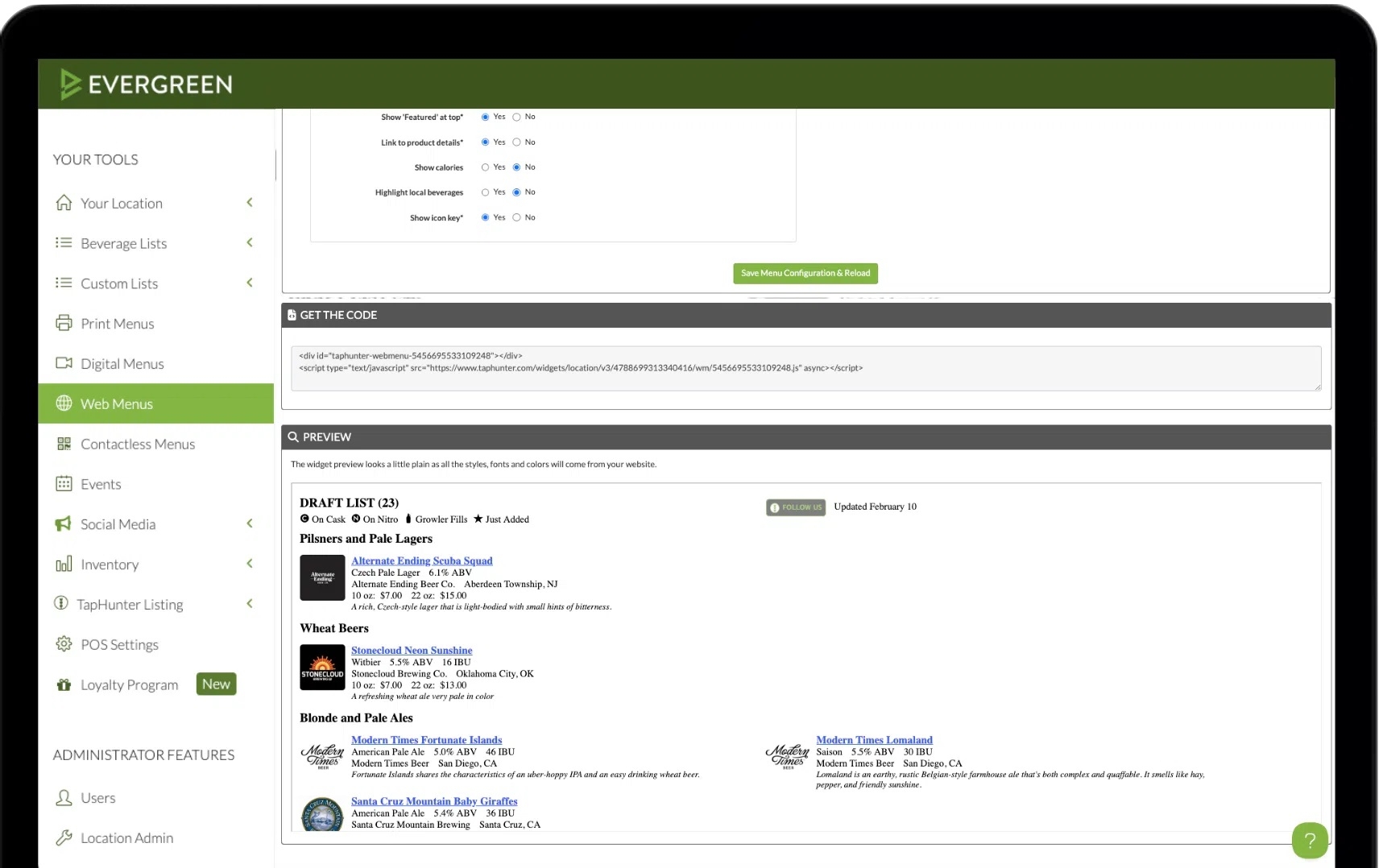This screenshot has height=868, width=1383.
Task: Click the Loyalty Program gift icon
Action: click(x=64, y=684)
